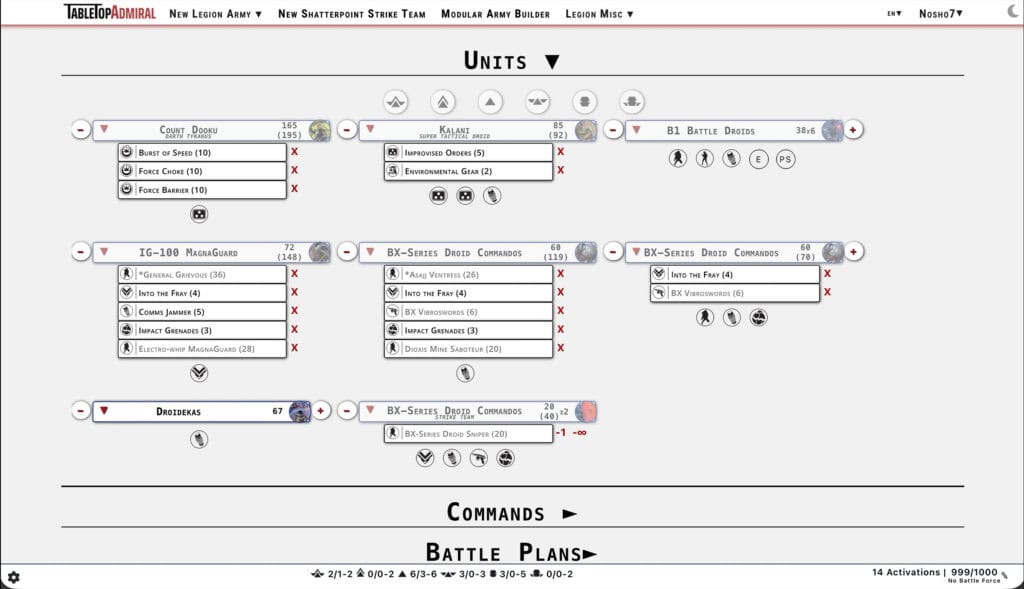This screenshot has width=1024, height=589.
Task: Open personnel slot on 70-point BX-Series Droid Commandos
Action: pyautogui.click(x=705, y=317)
